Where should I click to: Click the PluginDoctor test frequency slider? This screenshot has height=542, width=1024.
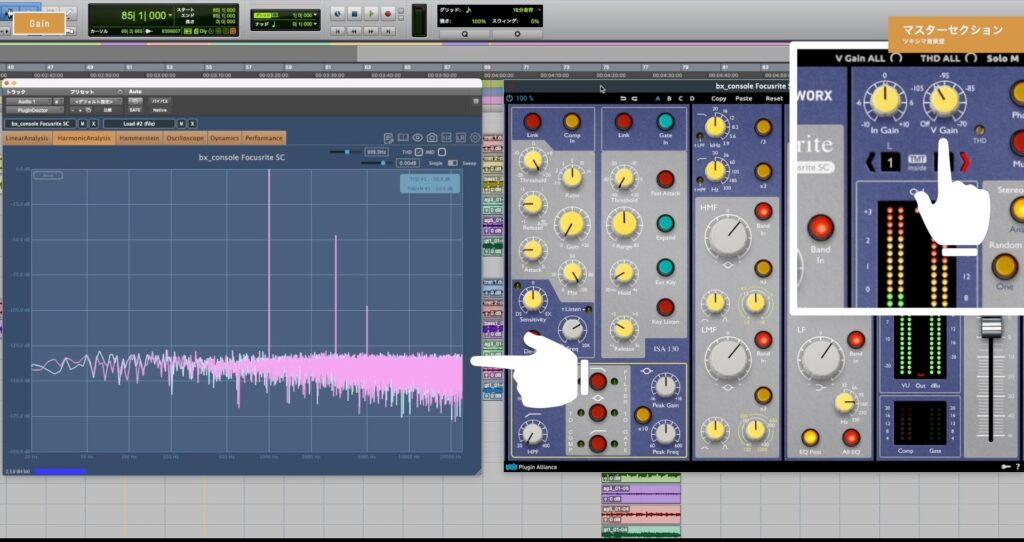[x=345, y=151]
